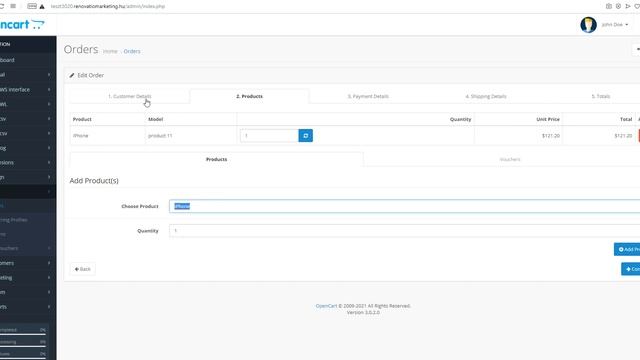The width and height of the screenshot is (640, 360).
Task: Switch to the 1. Customer Details tab
Action: (129, 96)
